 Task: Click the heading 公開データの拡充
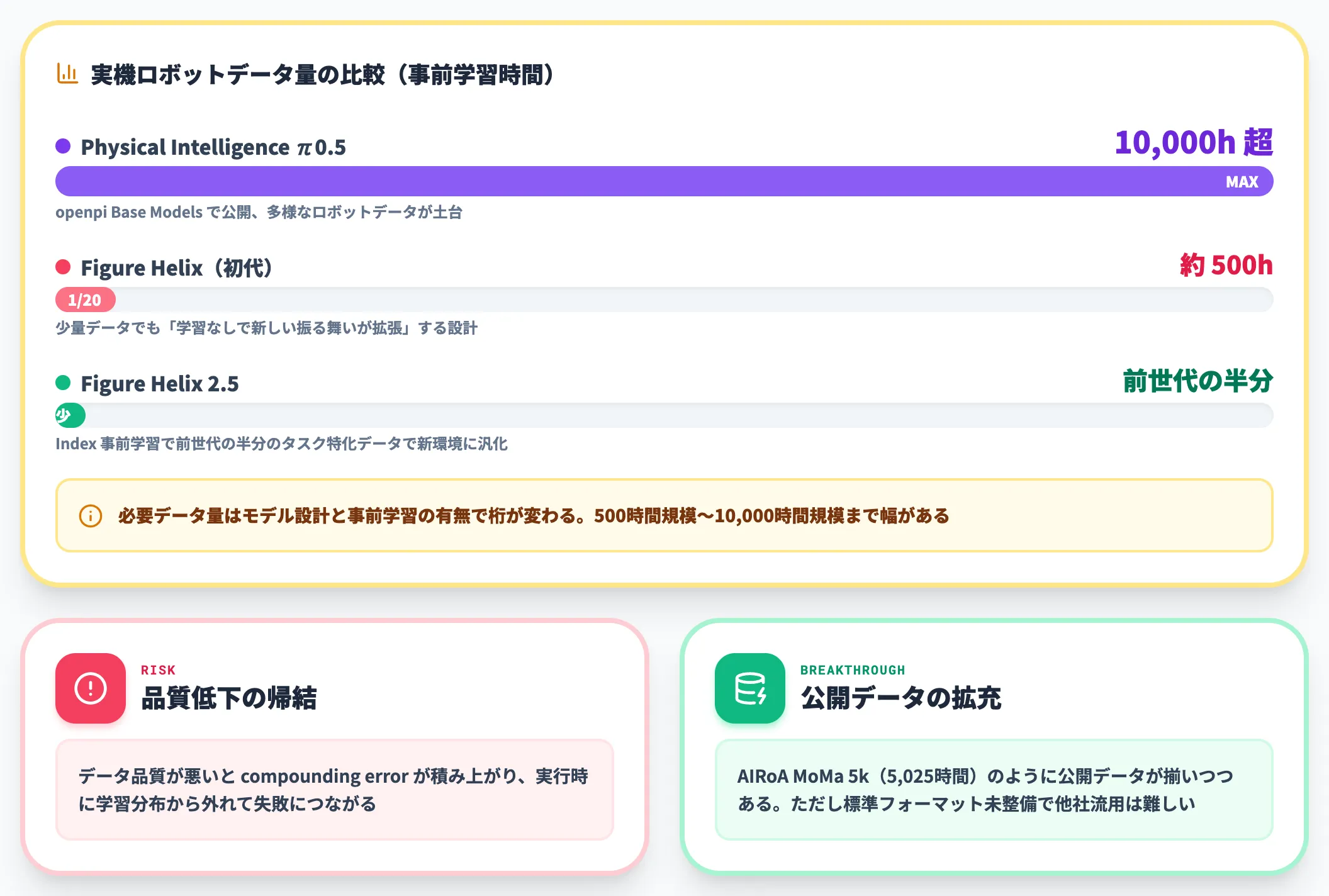pos(901,698)
